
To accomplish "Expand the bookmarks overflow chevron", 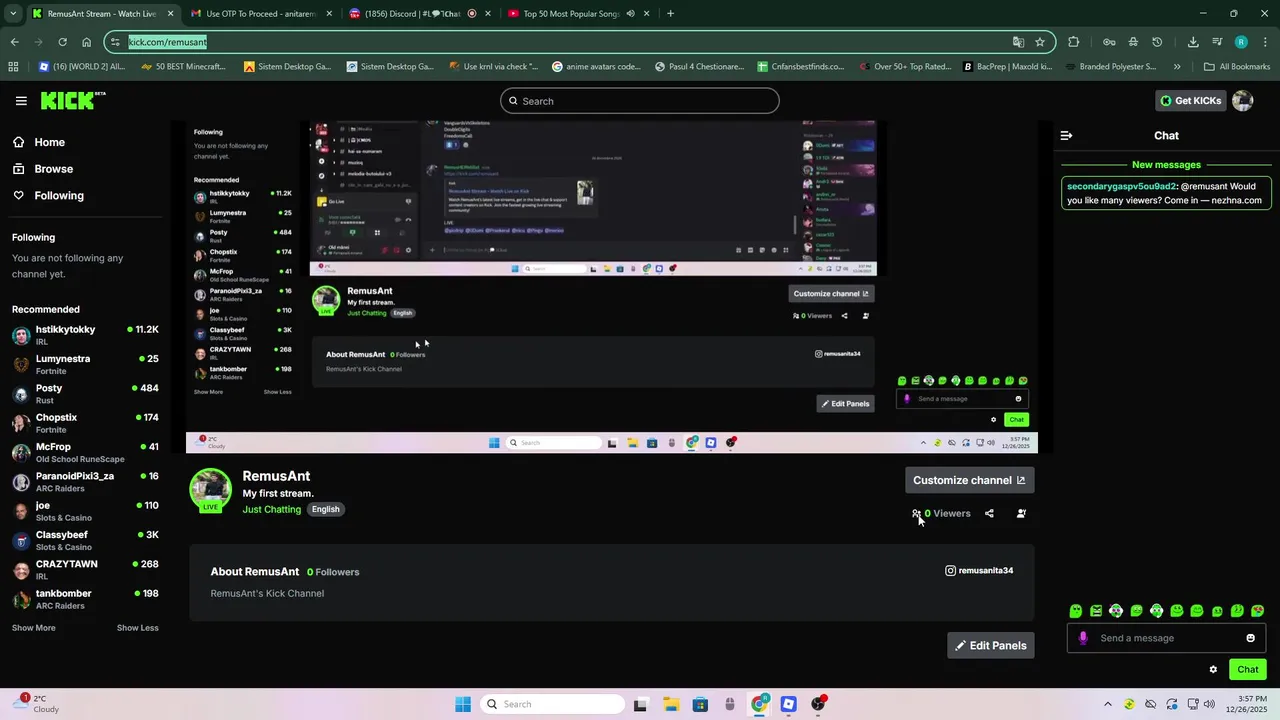I will [1176, 67].
